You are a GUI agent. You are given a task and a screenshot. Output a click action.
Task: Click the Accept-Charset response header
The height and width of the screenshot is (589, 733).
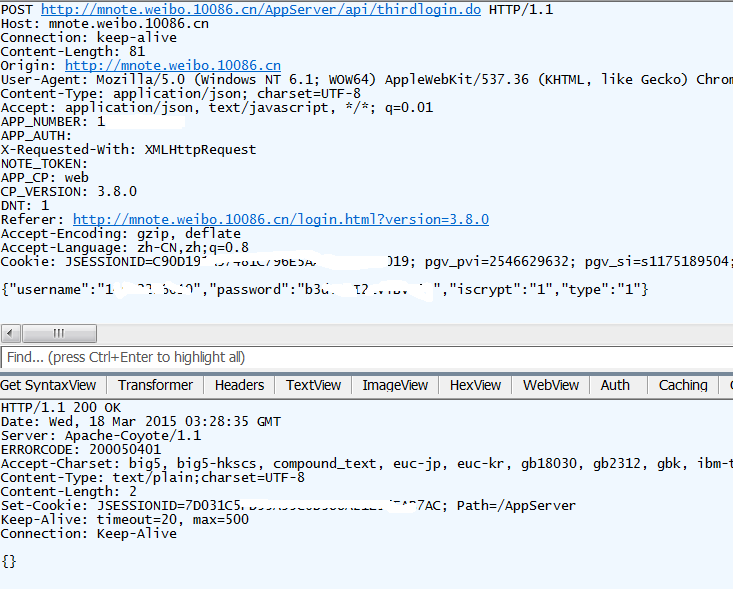[x=367, y=464]
